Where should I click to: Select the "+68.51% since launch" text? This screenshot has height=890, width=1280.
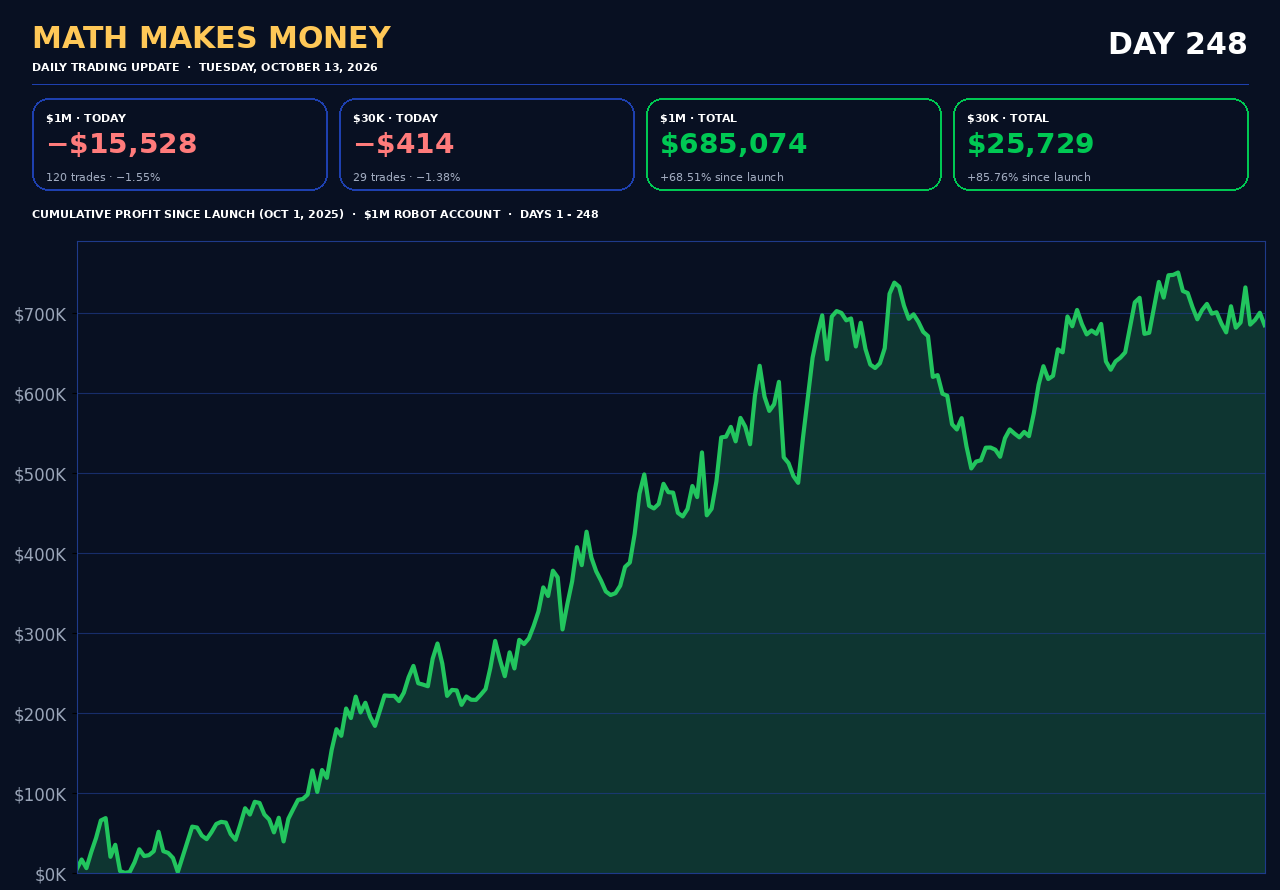pyautogui.click(x=722, y=178)
